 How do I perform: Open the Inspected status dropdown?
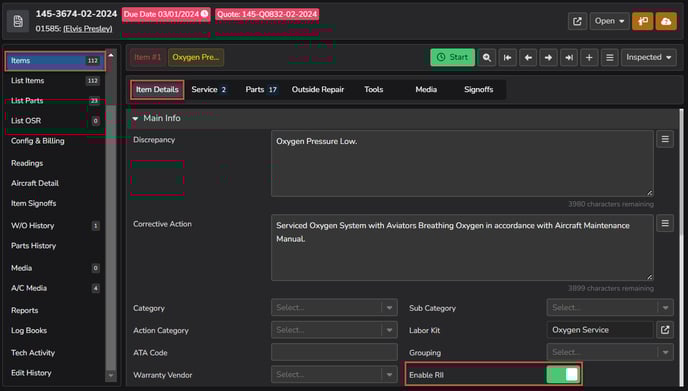click(x=649, y=57)
